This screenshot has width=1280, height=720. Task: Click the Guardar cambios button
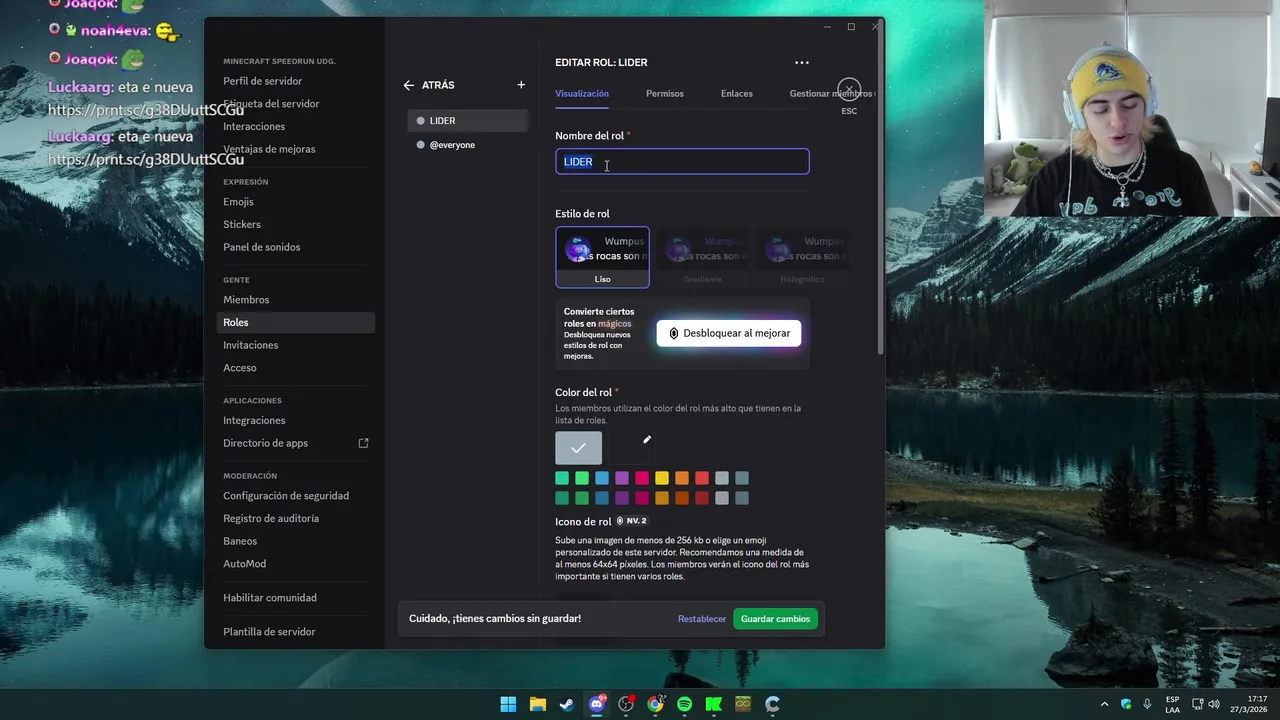coord(775,619)
